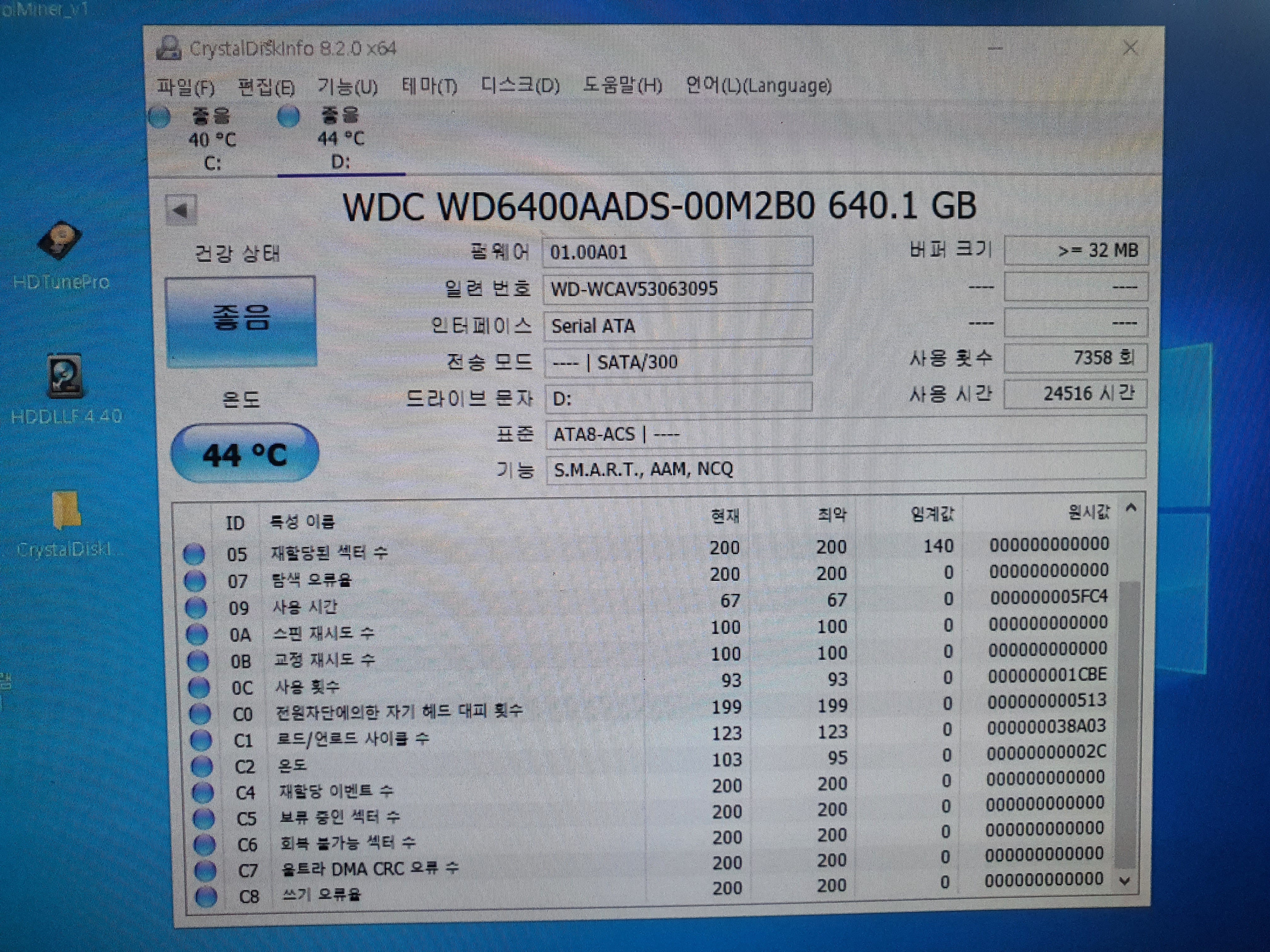Click the status orb for attribute 0C

pos(199,688)
